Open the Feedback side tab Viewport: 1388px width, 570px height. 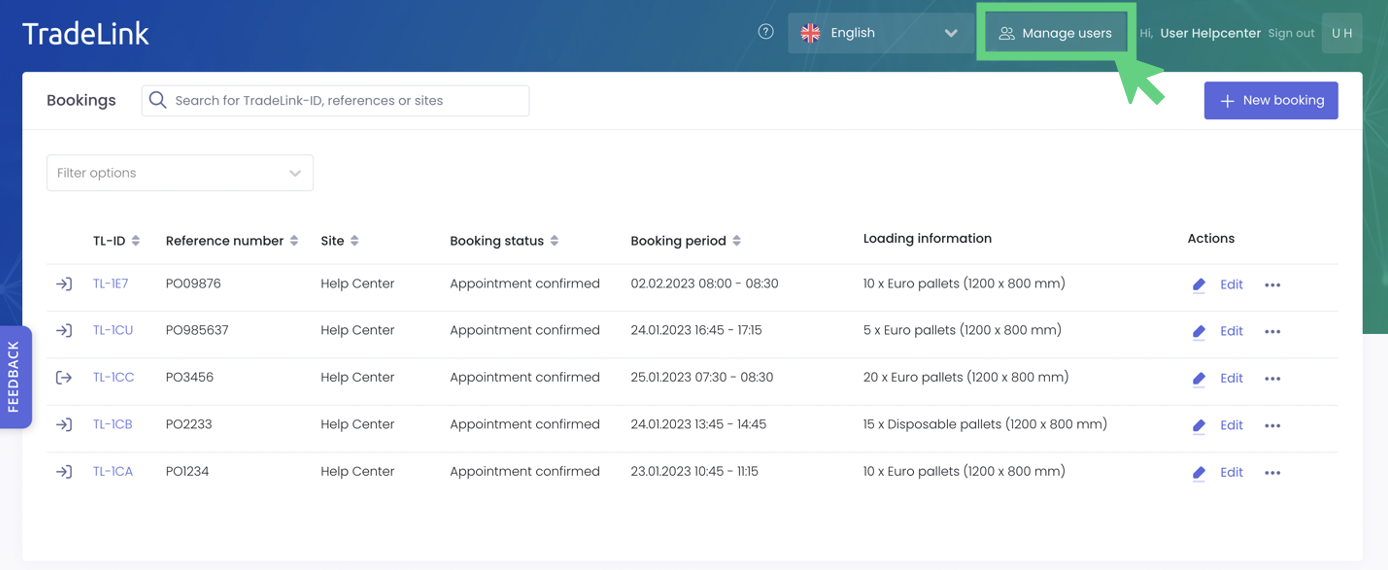pyautogui.click(x=14, y=377)
